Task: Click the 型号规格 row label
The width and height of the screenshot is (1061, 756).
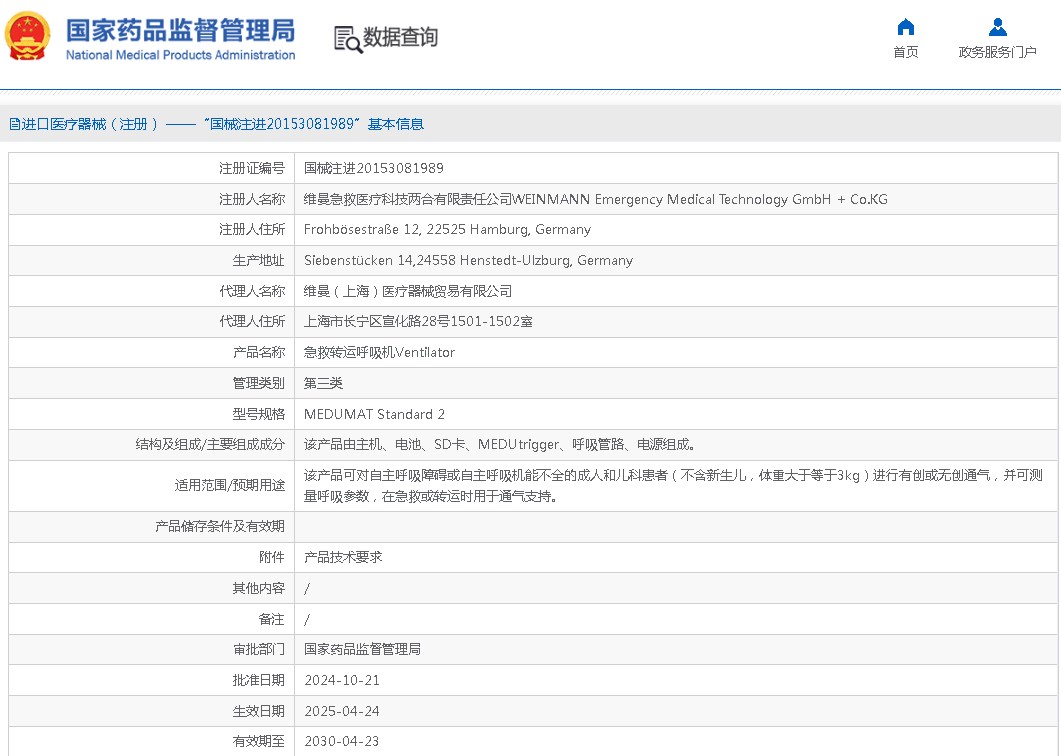Action: coord(258,414)
